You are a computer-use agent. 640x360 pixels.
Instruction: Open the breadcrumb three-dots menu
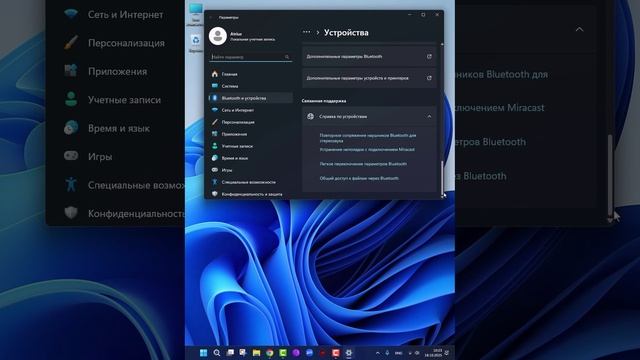tap(307, 32)
